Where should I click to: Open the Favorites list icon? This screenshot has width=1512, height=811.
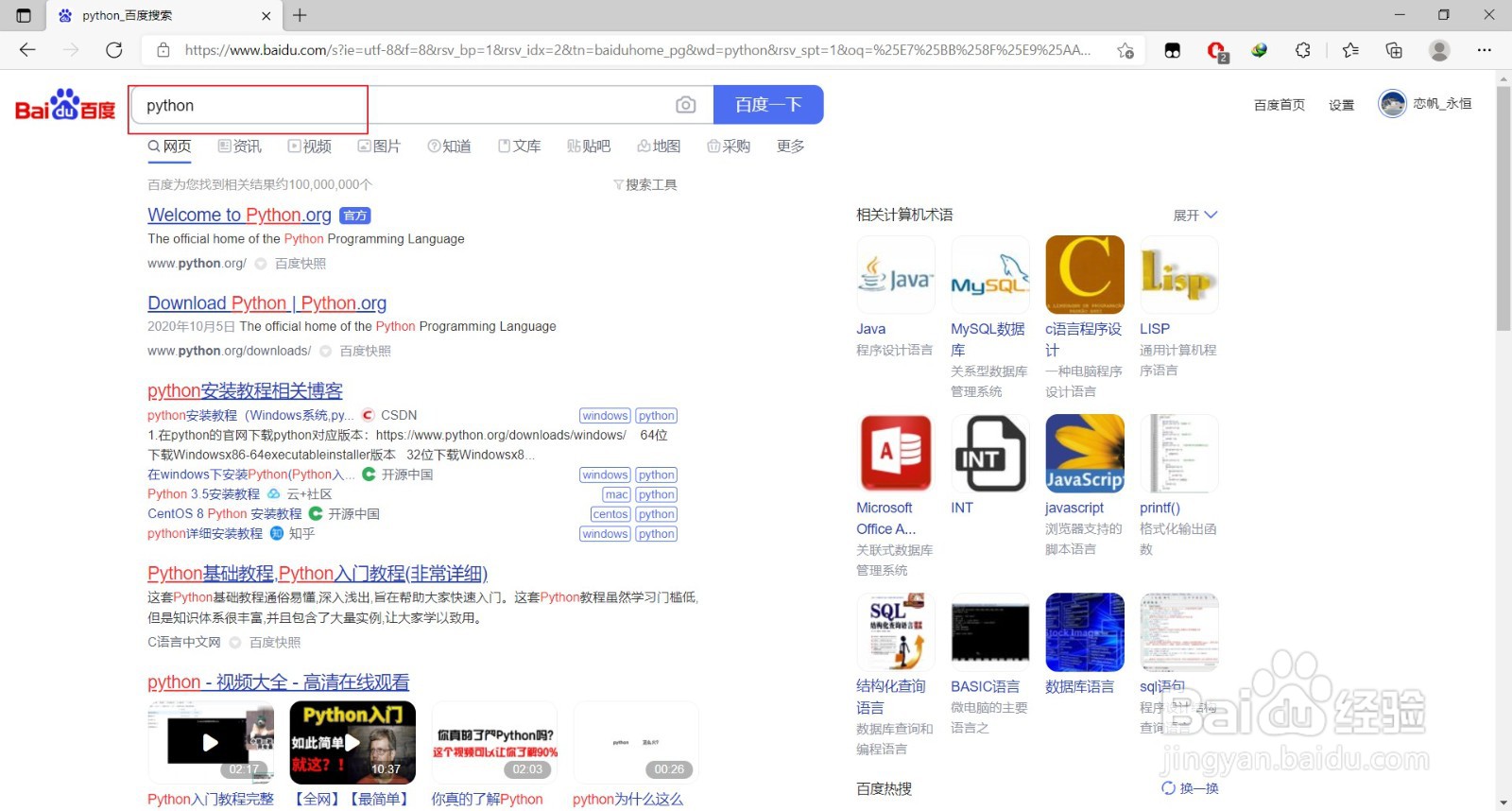coord(1350,50)
